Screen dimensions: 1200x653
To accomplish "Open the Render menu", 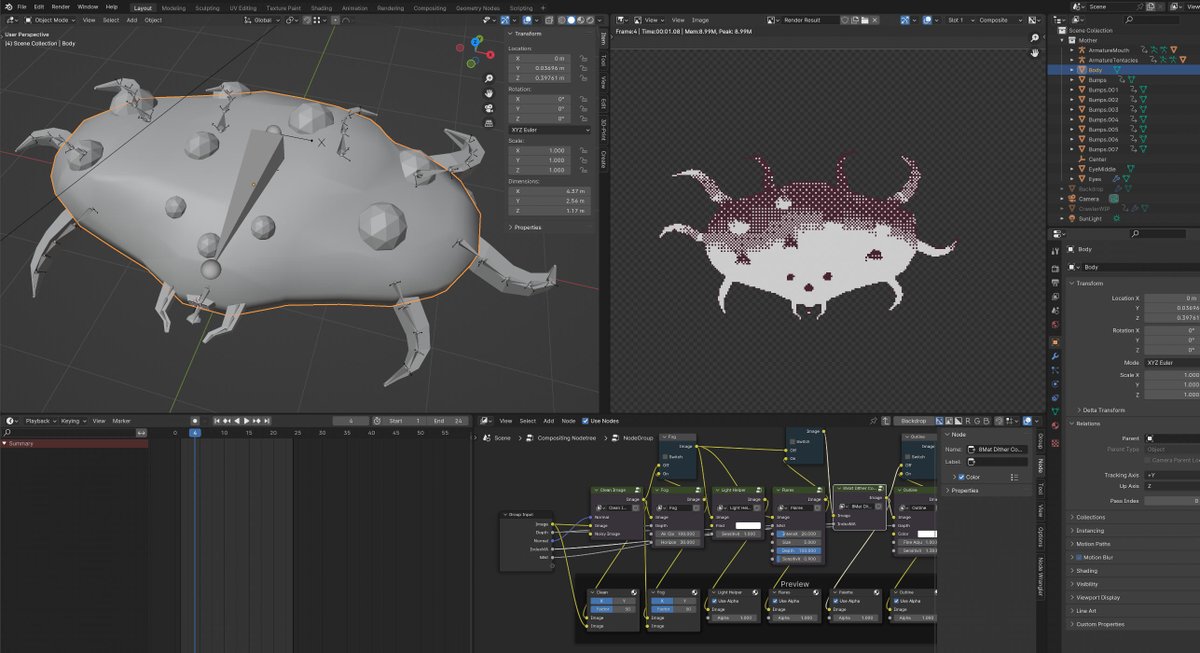I will 61,7.
